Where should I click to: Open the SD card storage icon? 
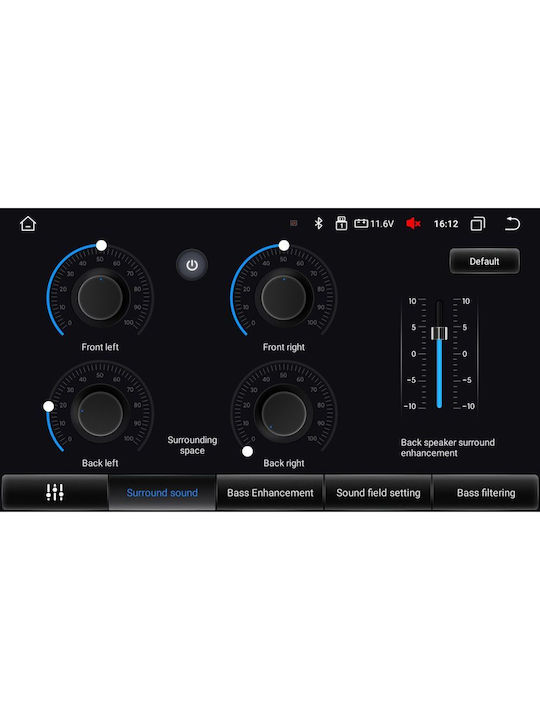click(x=341, y=223)
